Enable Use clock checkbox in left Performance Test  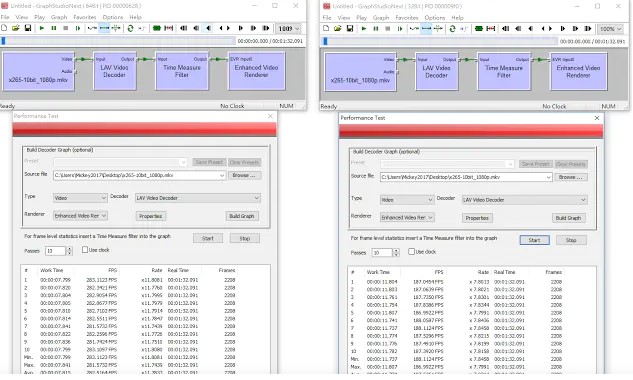click(x=85, y=250)
